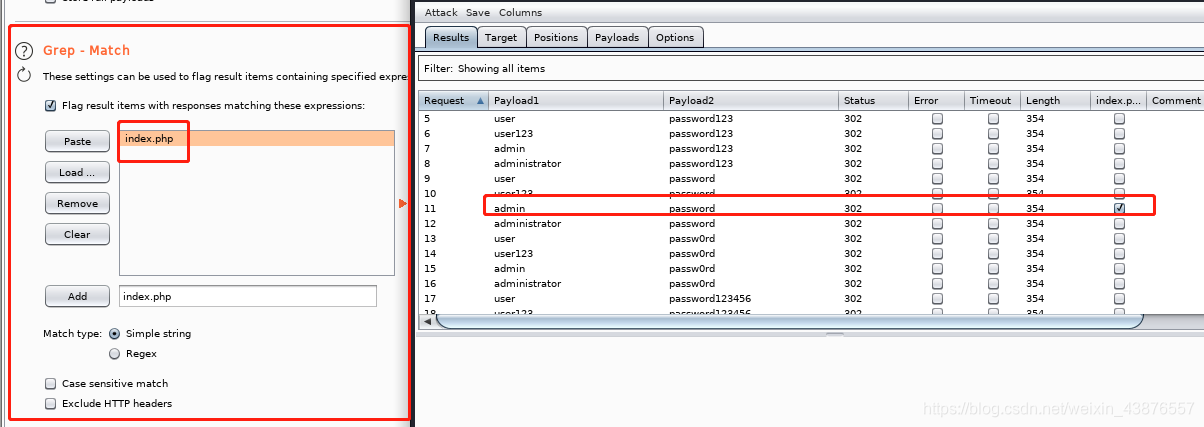Screen dimensions: 1204x427
Task: Sort by the Status column header
Action: [x=873, y=100]
